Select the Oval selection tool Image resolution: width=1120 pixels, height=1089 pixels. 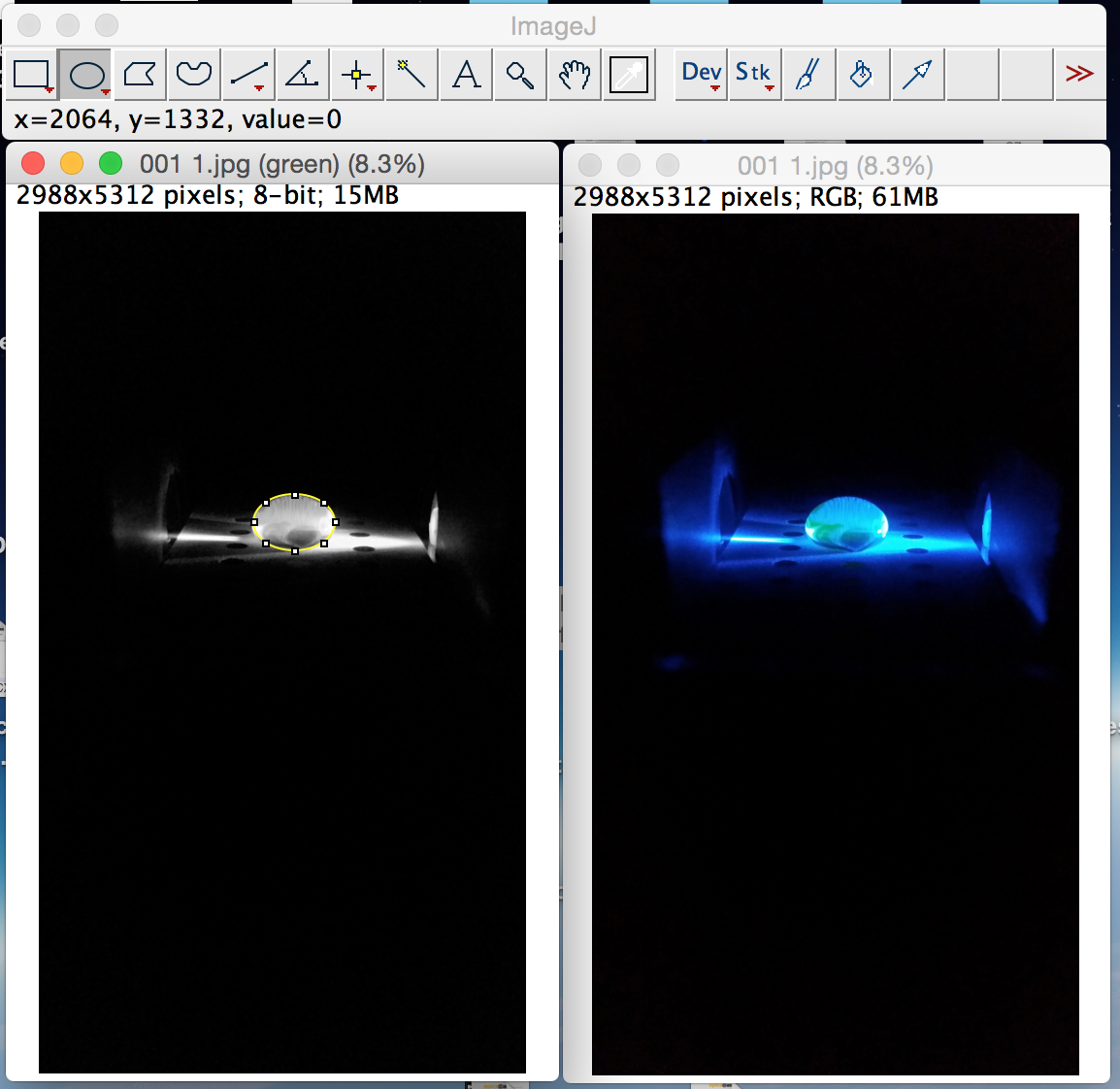(x=86, y=75)
